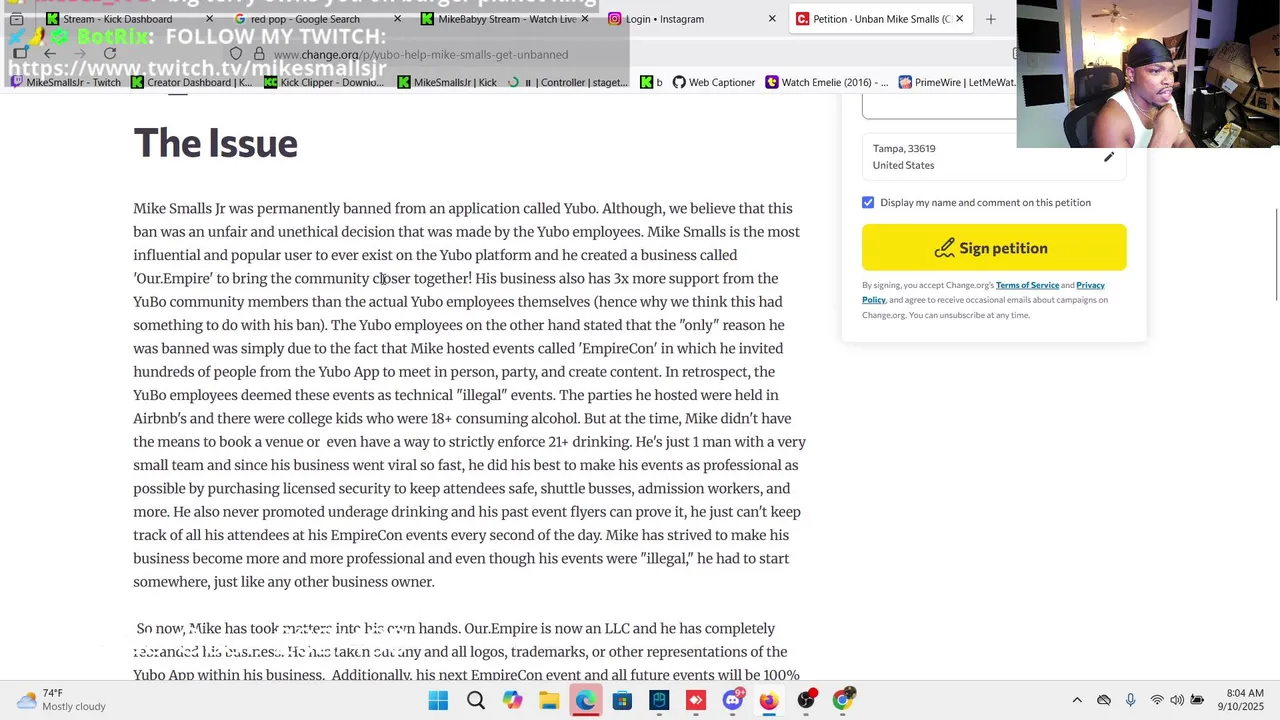Open Google Chrome from taskbar
This screenshot has width=1280, height=720.
[x=843, y=700]
